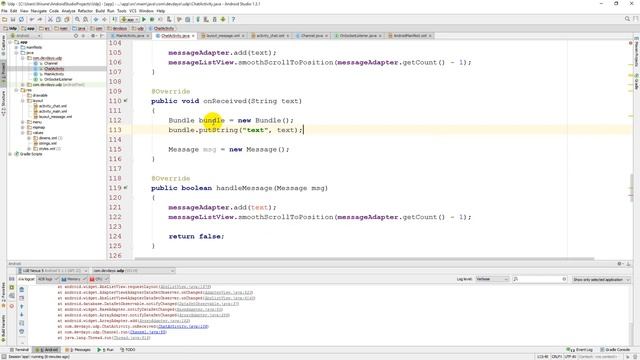Click the Paste toolbar icon
This screenshot has height=360, width=640.
[67, 19]
